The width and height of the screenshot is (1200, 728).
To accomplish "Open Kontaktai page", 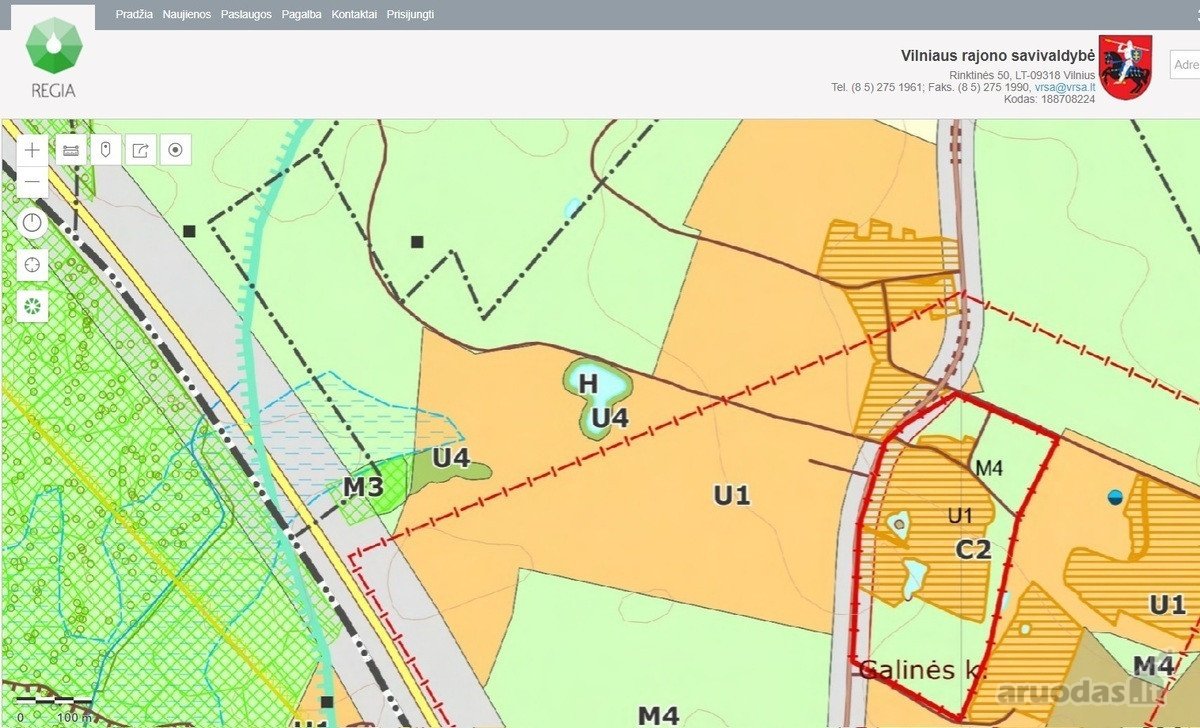I will (x=355, y=15).
